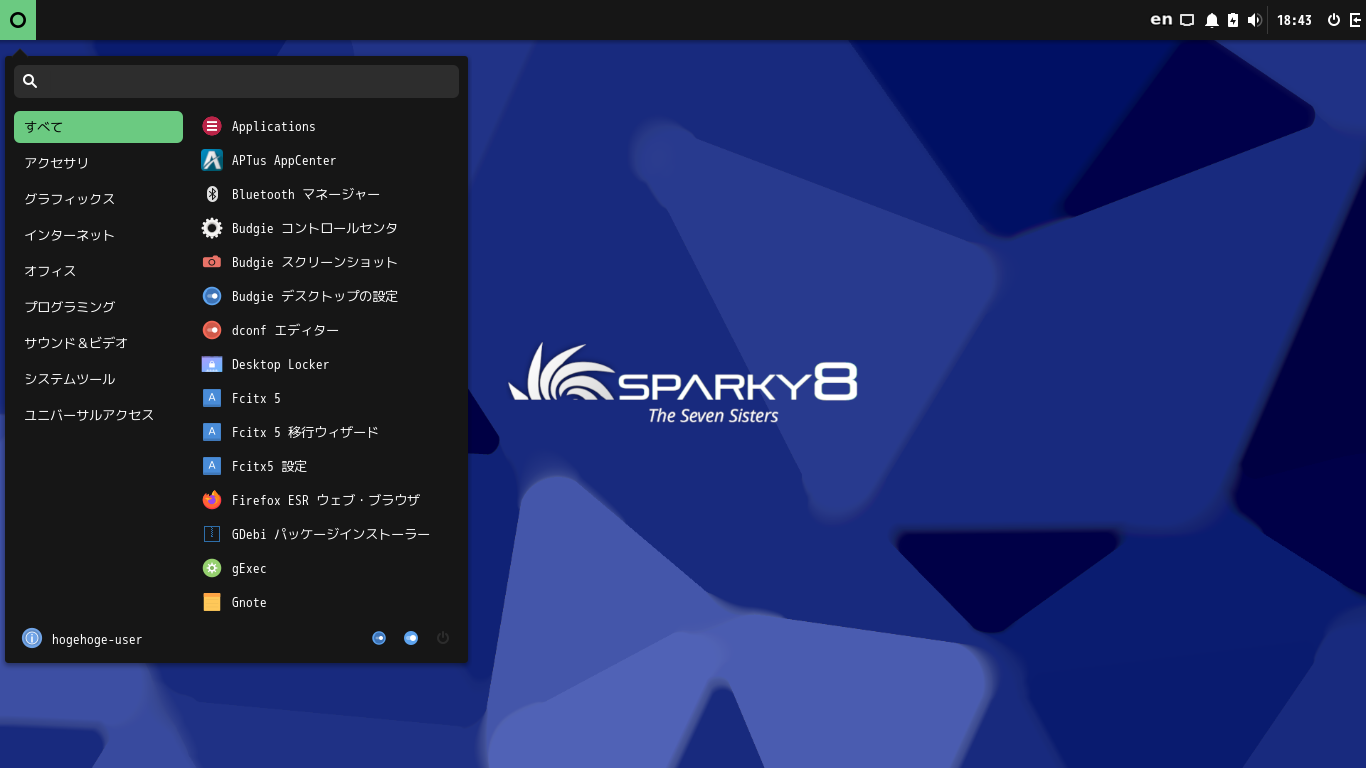Screen dimensions: 1366x768
Task: Open the Raven sidebar arrow icon
Action: pos(1356,20)
